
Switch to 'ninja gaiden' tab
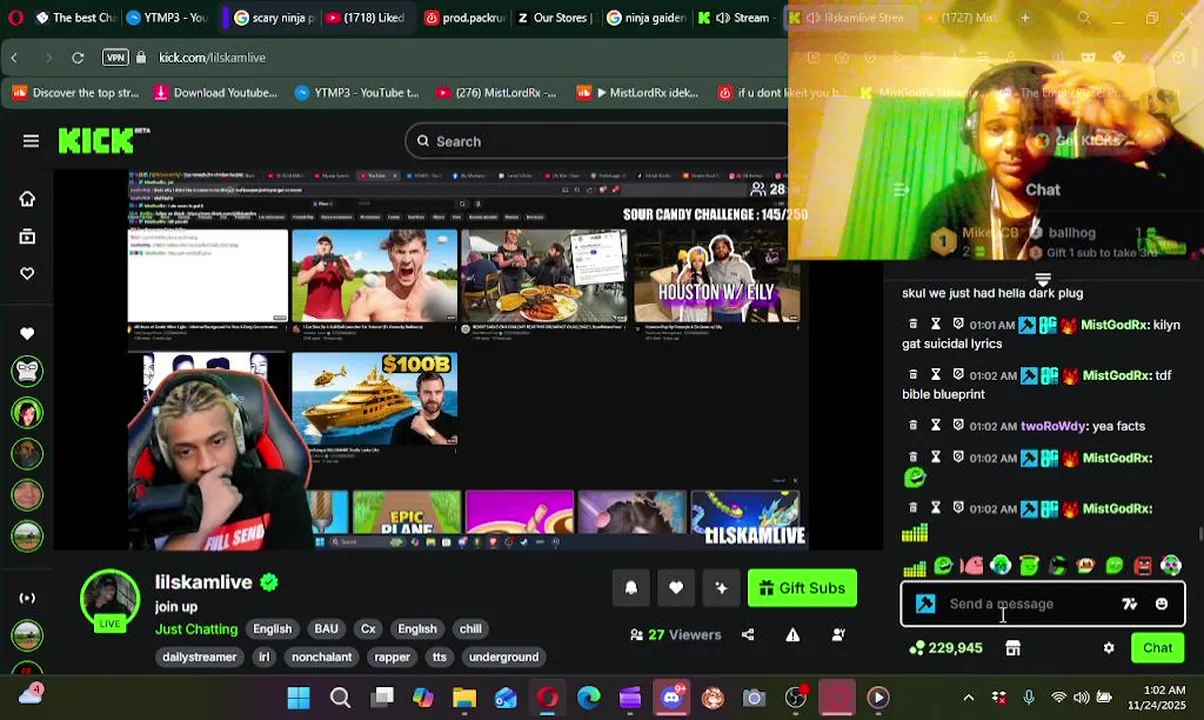[645, 17]
